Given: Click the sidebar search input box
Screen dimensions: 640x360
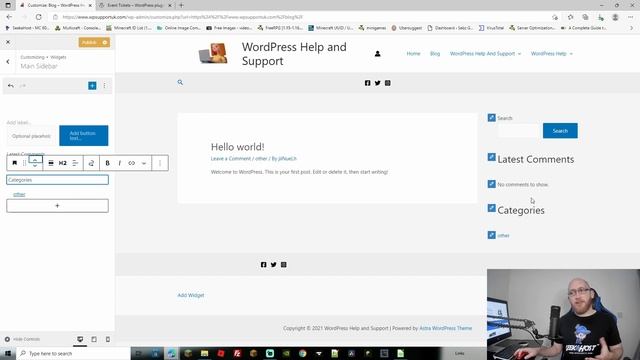Looking at the screenshot, I should tap(520, 131).
